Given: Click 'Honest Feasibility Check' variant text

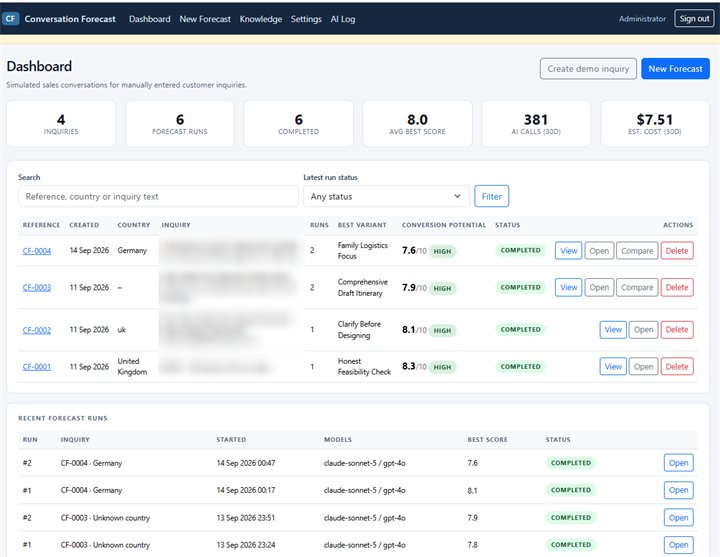Looking at the screenshot, I should point(364,366).
